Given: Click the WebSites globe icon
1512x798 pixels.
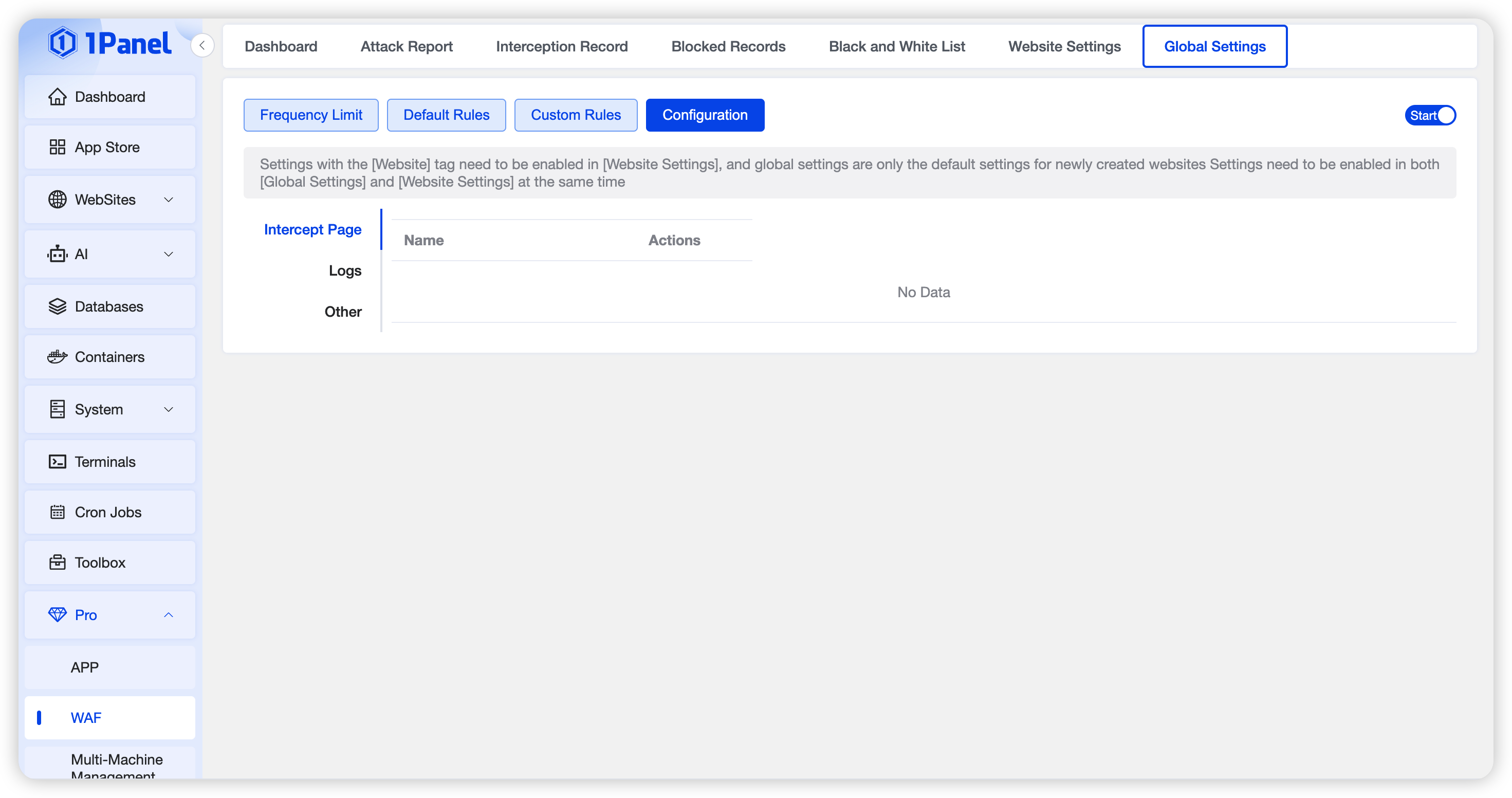Looking at the screenshot, I should 57,199.
